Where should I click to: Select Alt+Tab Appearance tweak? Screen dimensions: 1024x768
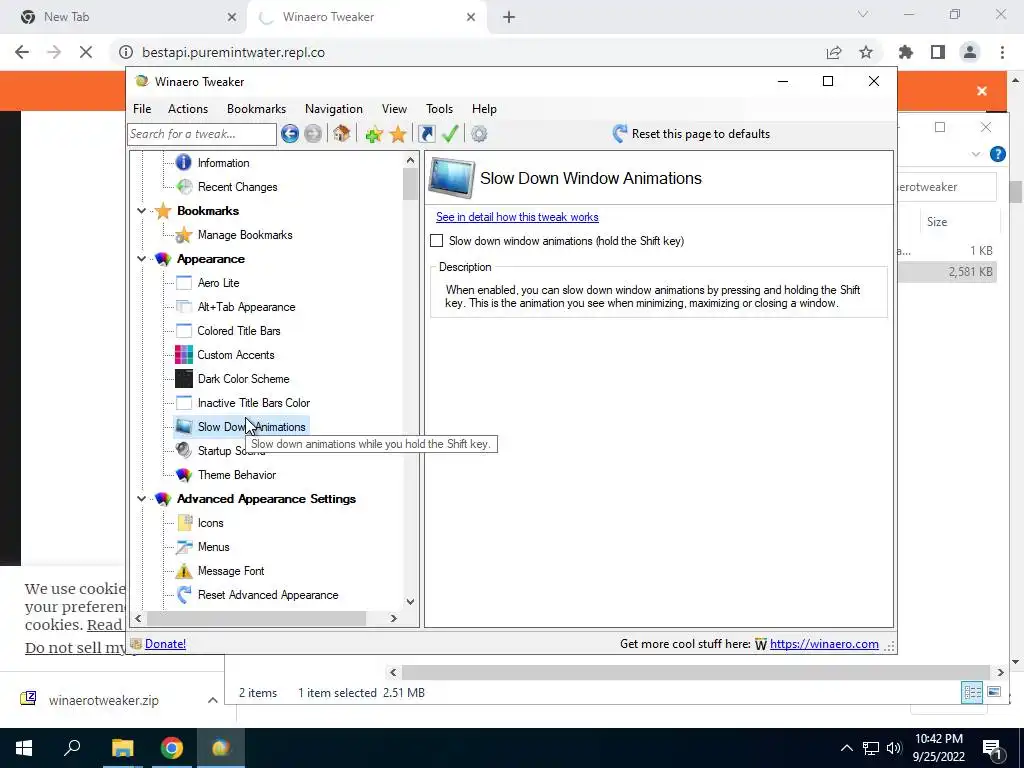click(246, 307)
